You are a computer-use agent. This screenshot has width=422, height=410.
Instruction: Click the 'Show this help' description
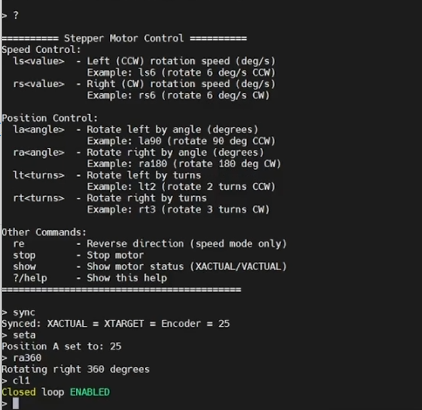coord(127,278)
